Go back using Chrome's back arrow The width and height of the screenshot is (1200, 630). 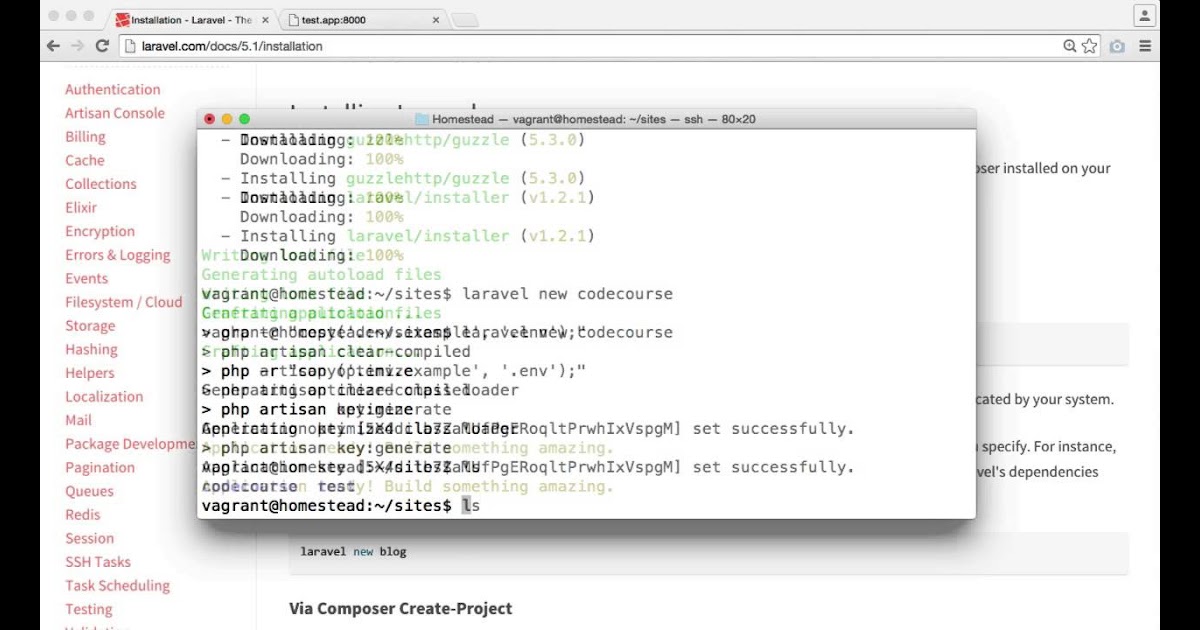pos(53,46)
